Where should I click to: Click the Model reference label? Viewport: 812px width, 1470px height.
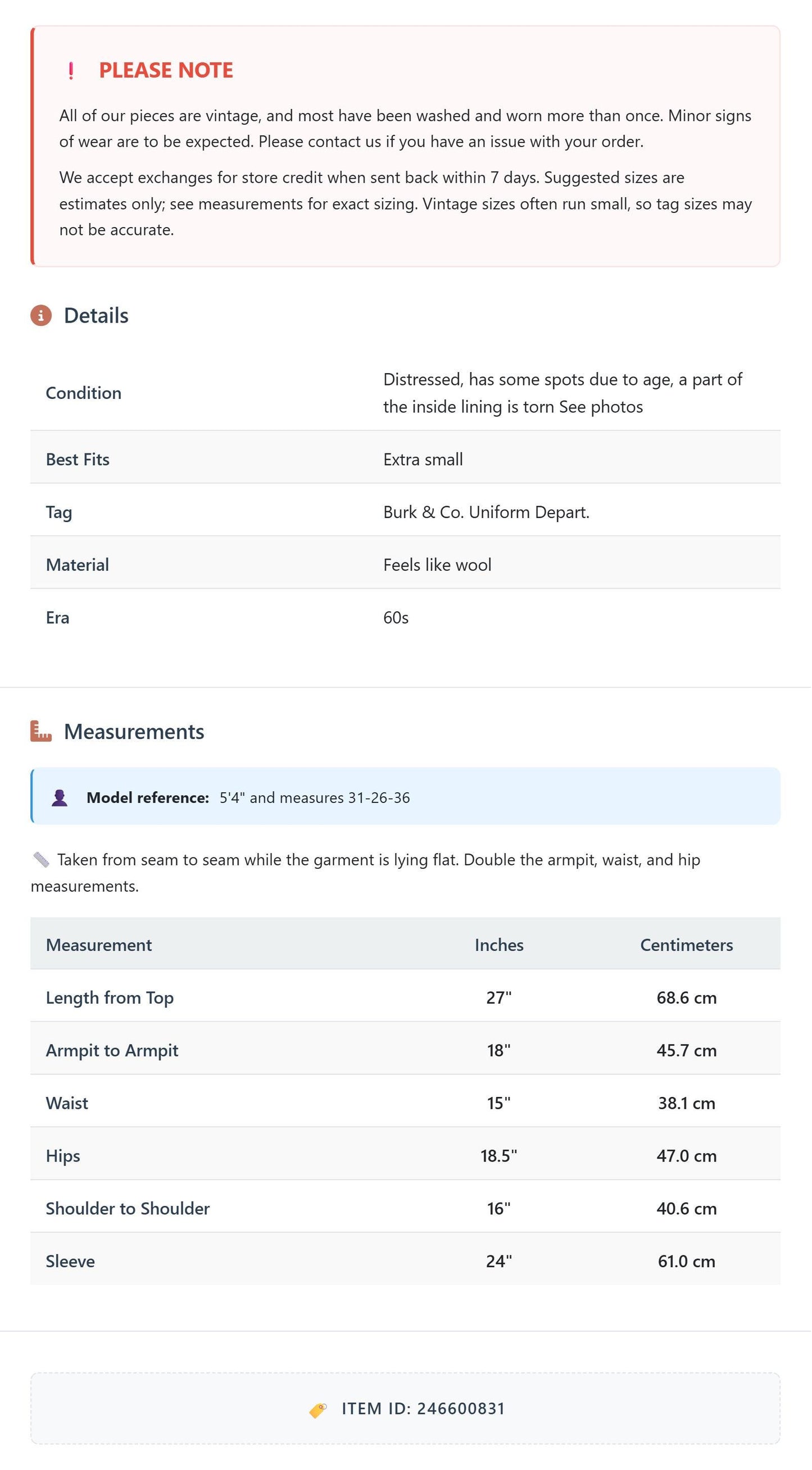148,798
